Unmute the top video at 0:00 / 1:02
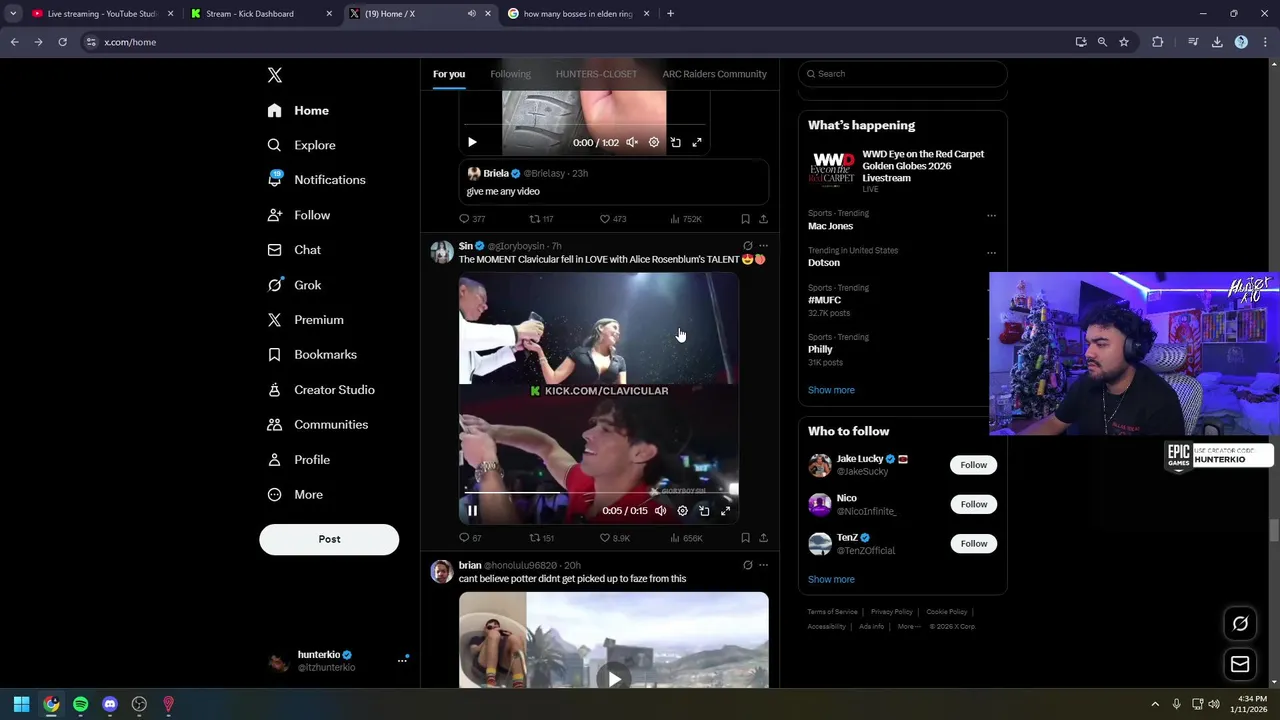Viewport: 1280px width, 720px height. pyautogui.click(x=632, y=143)
